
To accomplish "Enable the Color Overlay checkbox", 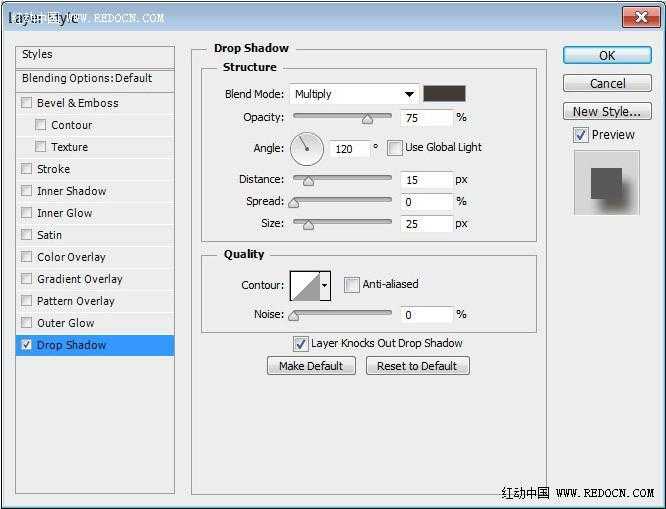I will tap(26, 257).
